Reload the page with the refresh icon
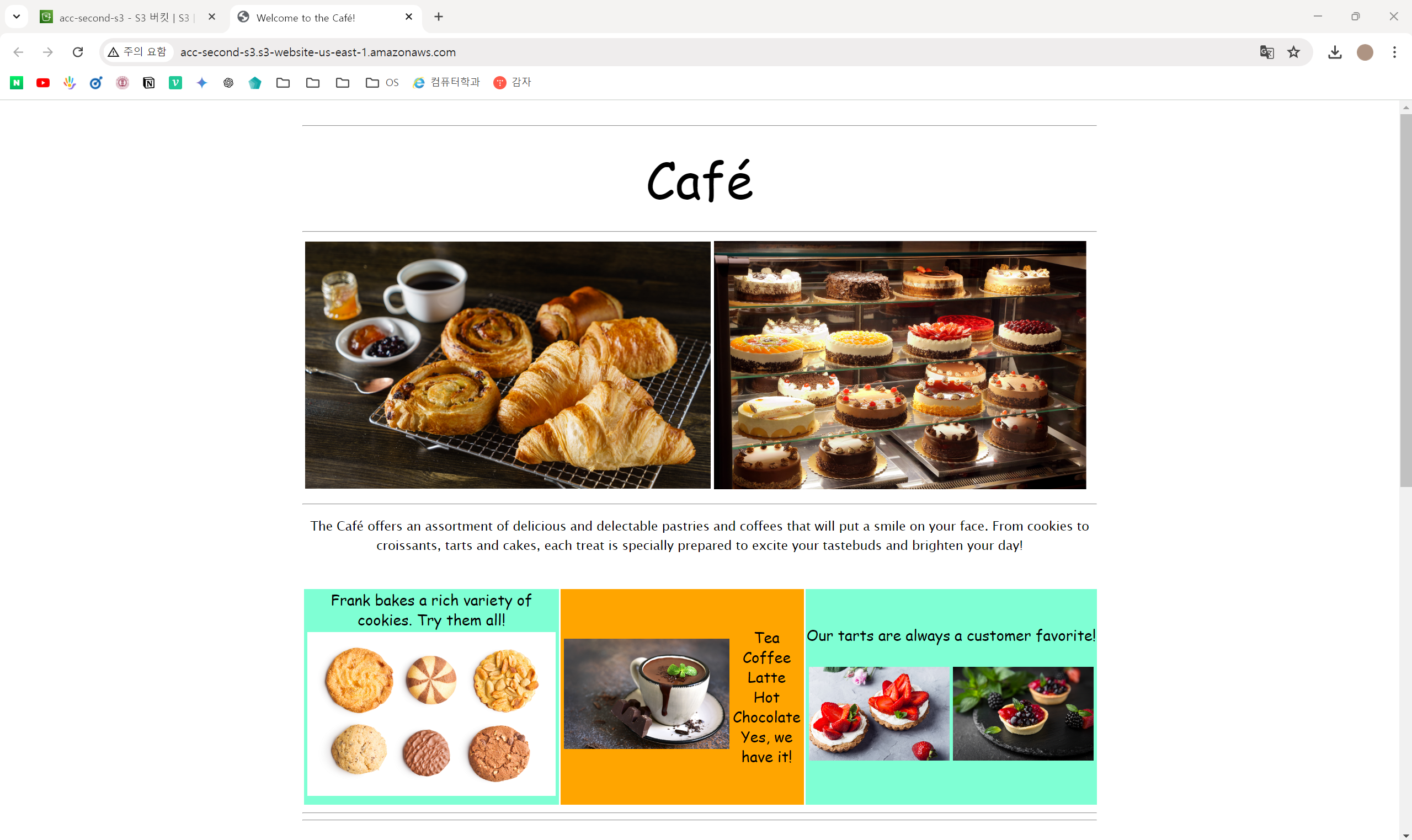1412x840 pixels. [x=78, y=52]
